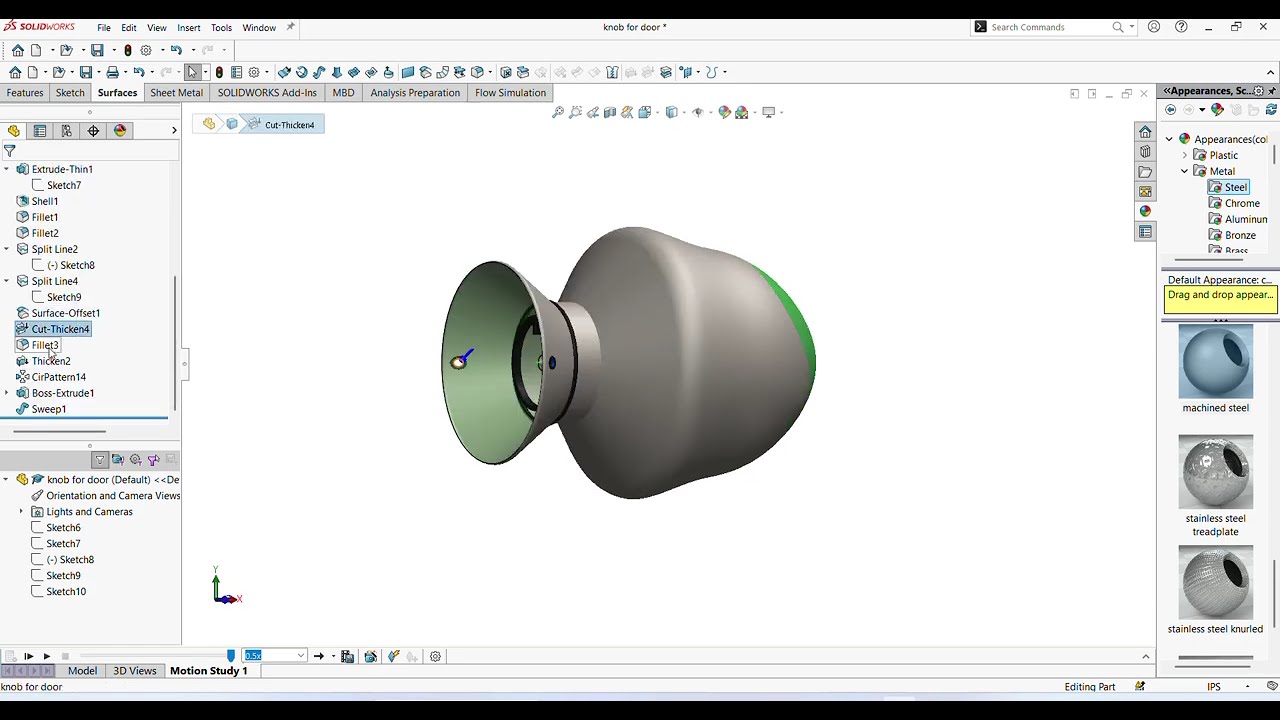Switch to the Features tab
The height and width of the screenshot is (720, 1280).
25,93
